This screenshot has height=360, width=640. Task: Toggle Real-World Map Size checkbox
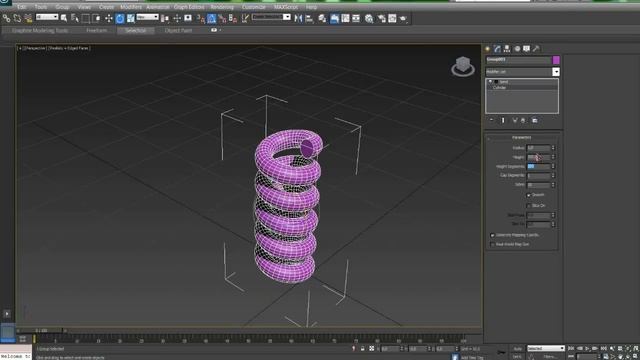492,244
